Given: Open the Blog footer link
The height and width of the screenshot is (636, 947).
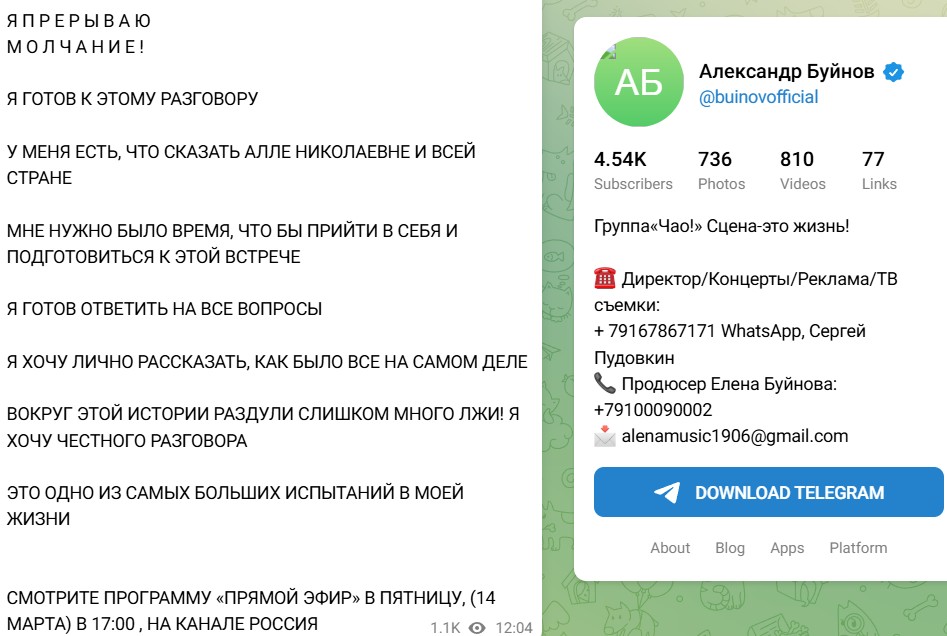Looking at the screenshot, I should (x=730, y=548).
